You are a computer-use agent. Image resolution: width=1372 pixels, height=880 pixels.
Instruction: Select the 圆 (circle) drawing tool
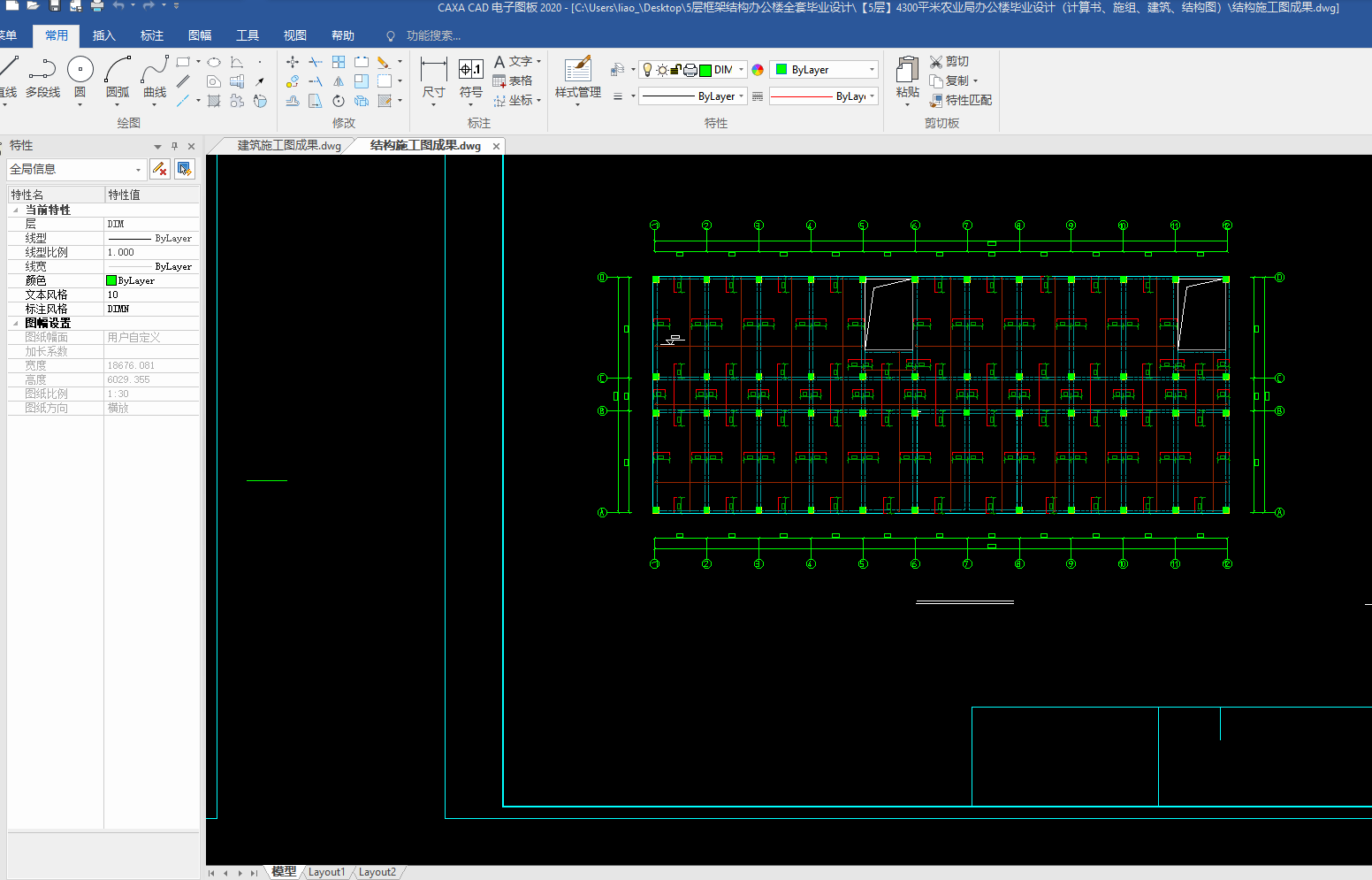point(80,70)
